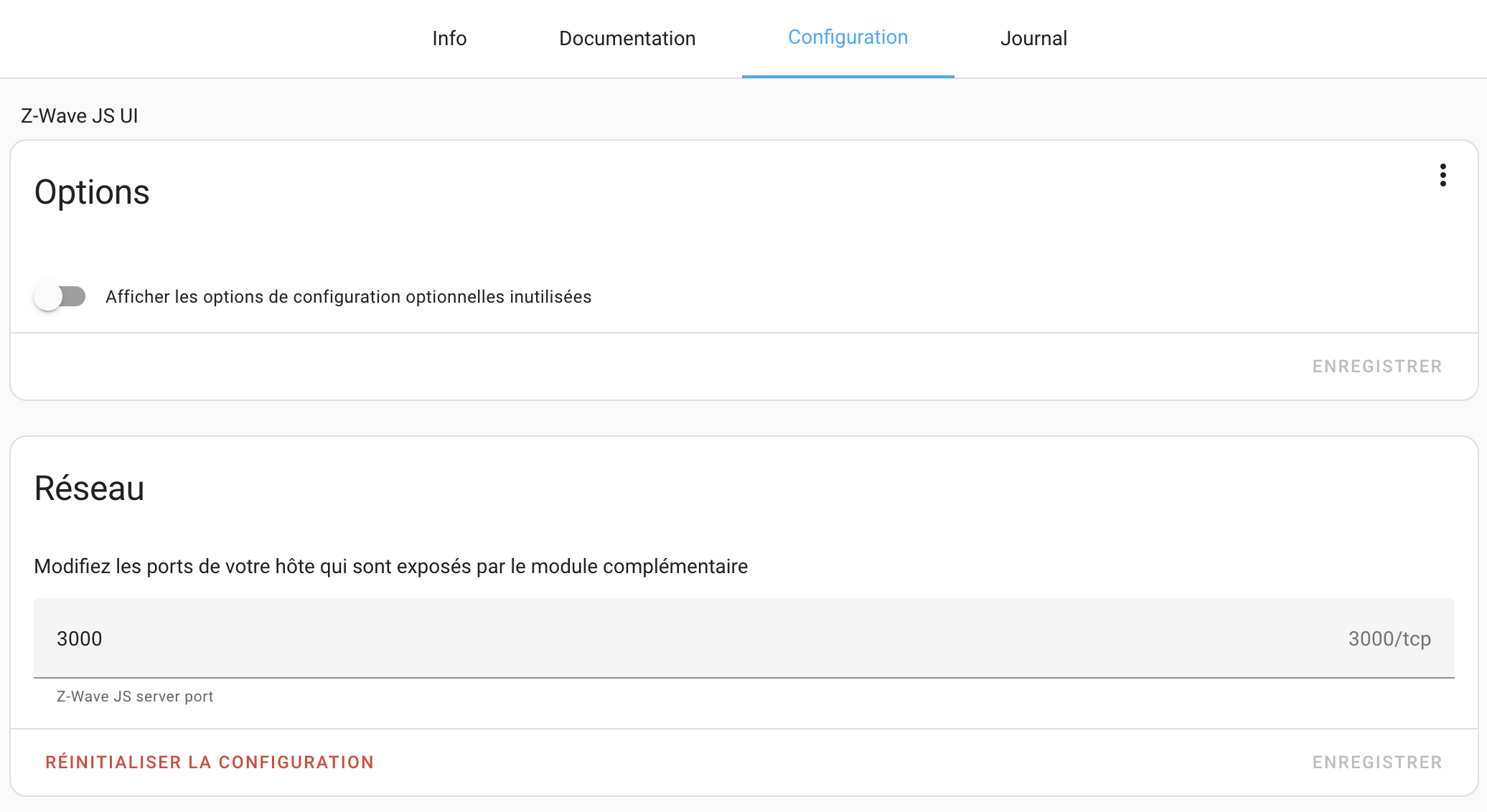Click the 'Modifiez les ports de votre hôte' description
1487x812 pixels.
[x=390, y=566]
